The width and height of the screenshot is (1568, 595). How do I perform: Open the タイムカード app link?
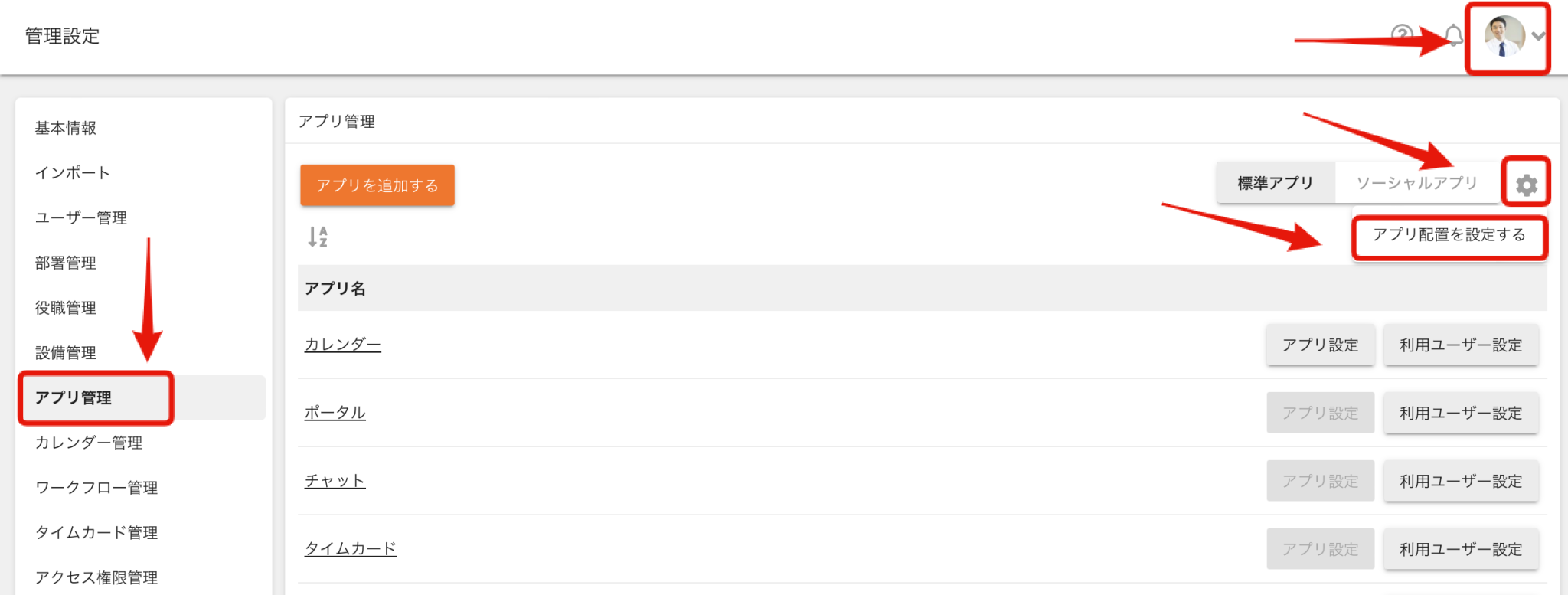[351, 549]
